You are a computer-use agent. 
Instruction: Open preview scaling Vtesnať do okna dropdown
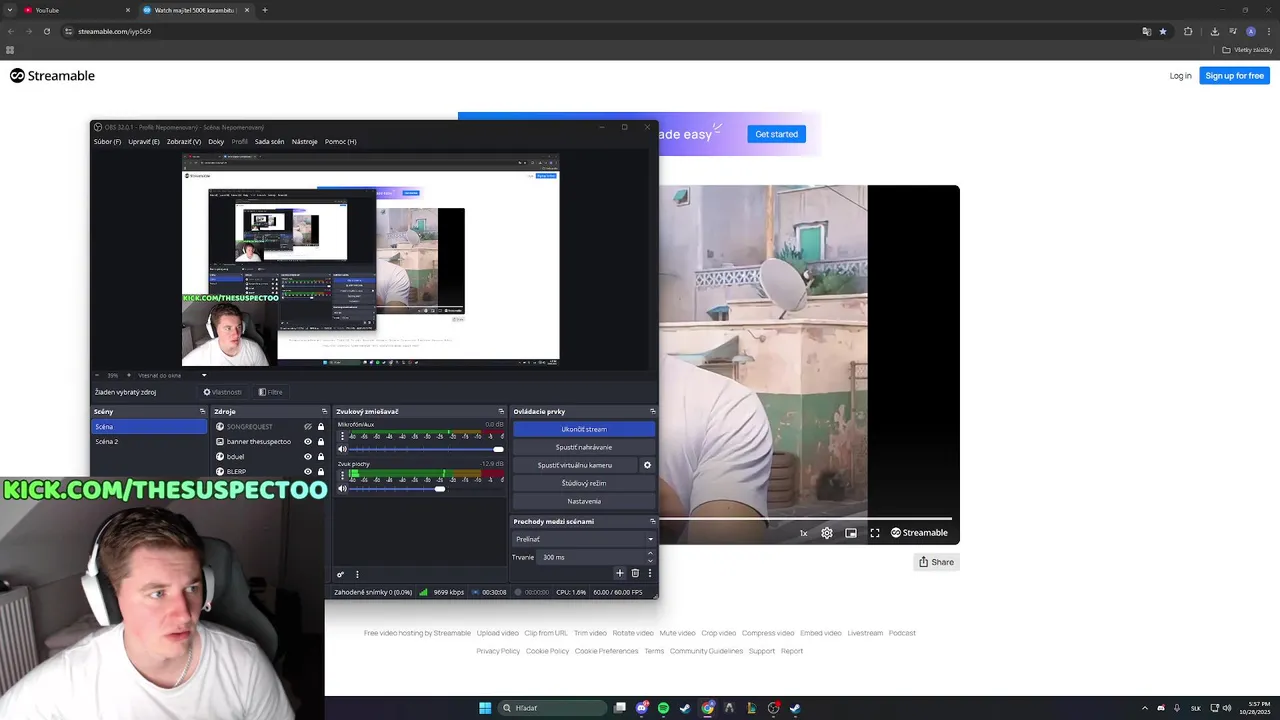(172, 375)
